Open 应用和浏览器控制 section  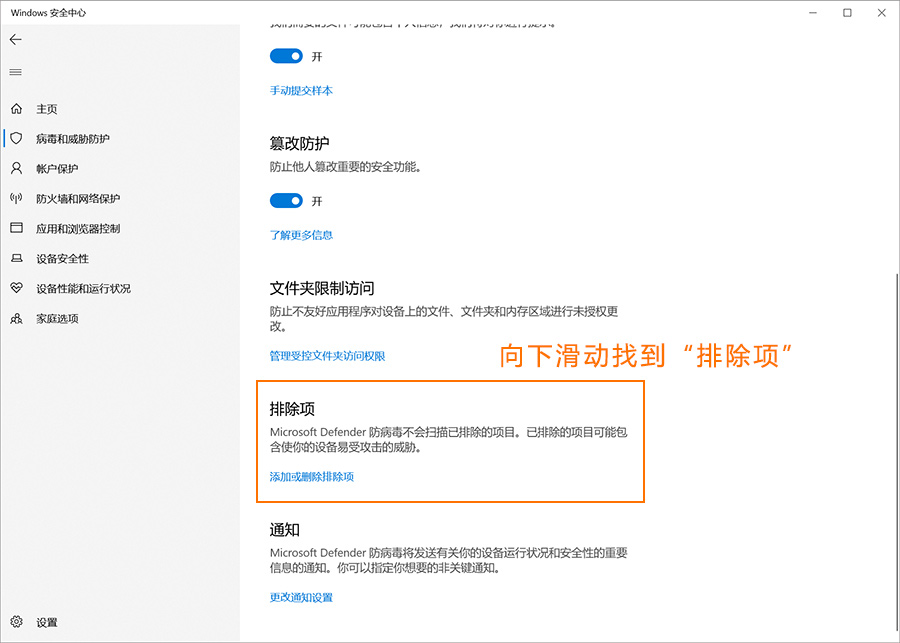(x=78, y=228)
